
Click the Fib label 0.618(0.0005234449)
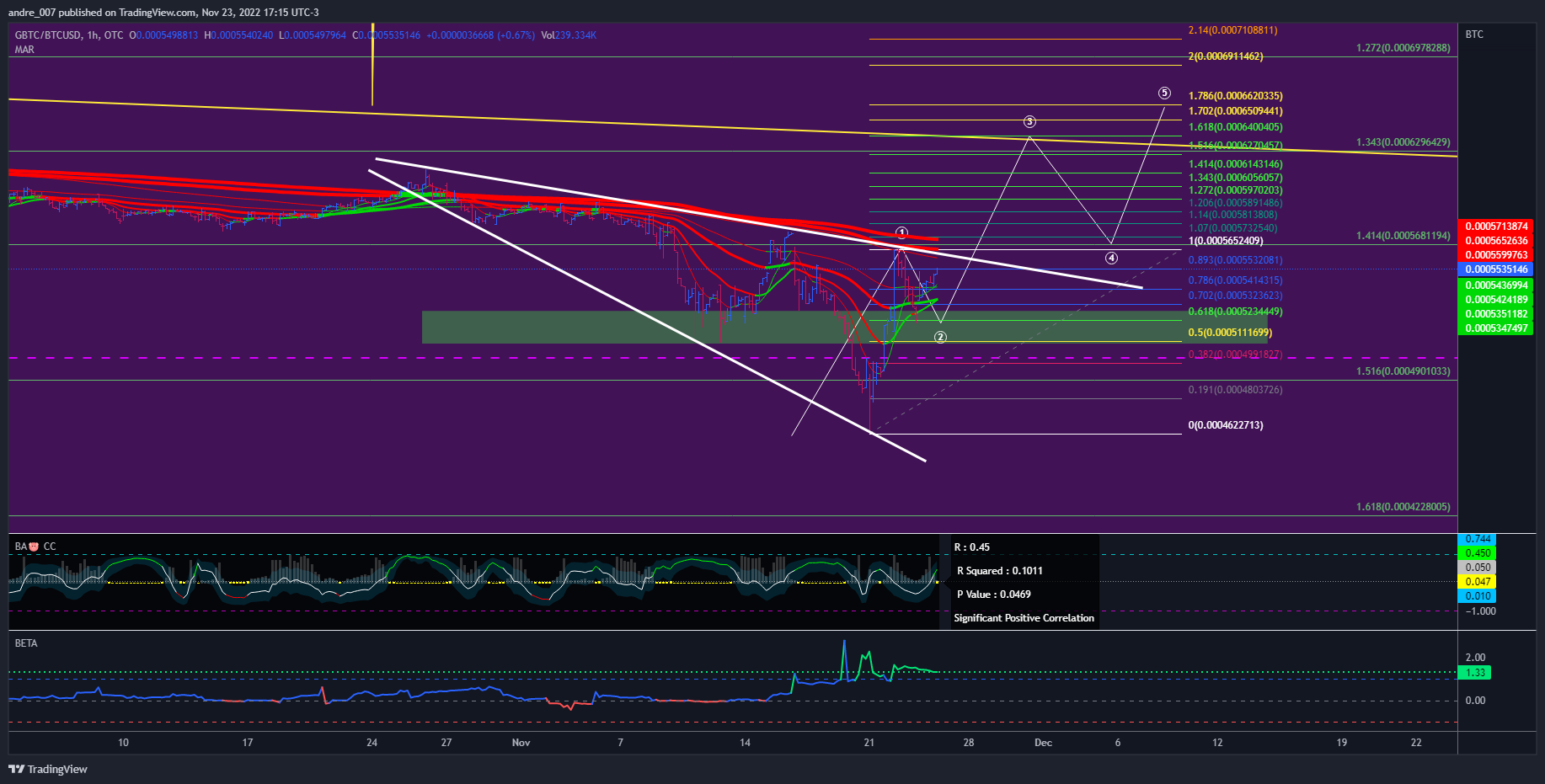[x=1235, y=312]
